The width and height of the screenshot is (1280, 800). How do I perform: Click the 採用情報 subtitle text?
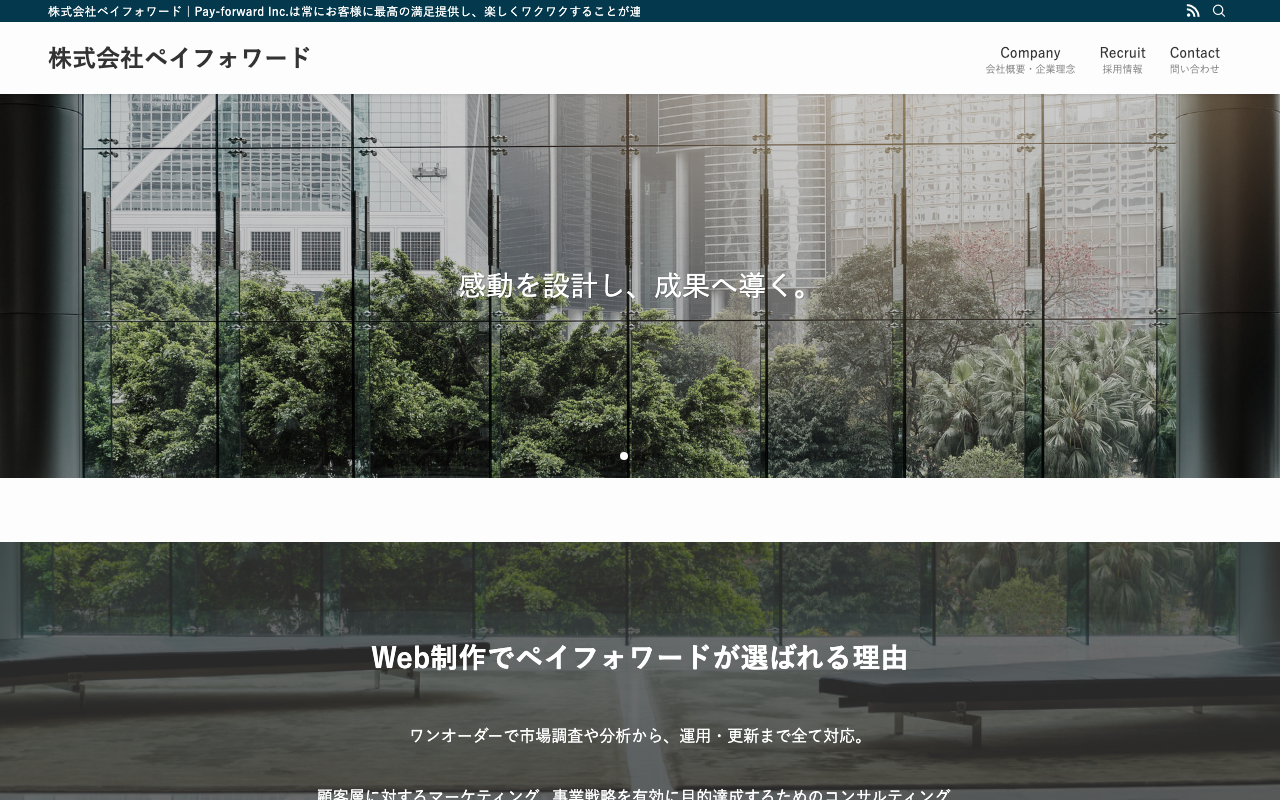pyautogui.click(x=1122, y=69)
